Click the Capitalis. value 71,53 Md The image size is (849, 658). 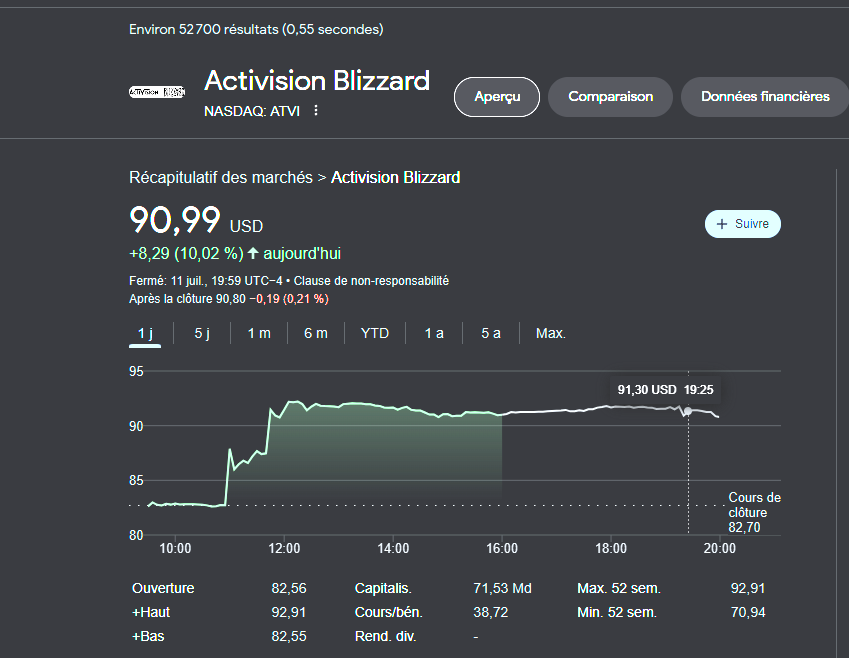coord(502,588)
